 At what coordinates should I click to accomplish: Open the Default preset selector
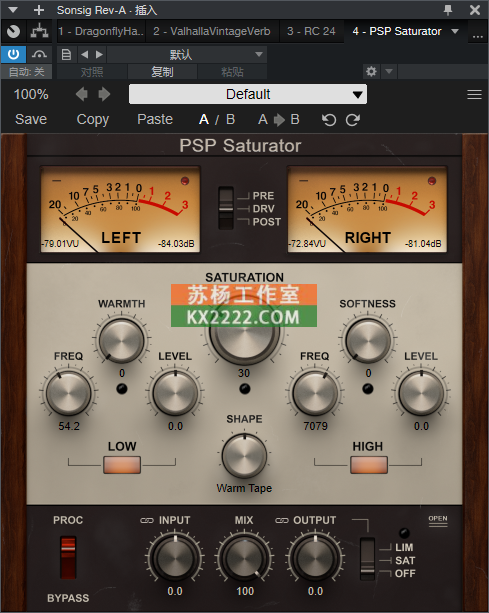[x=248, y=94]
